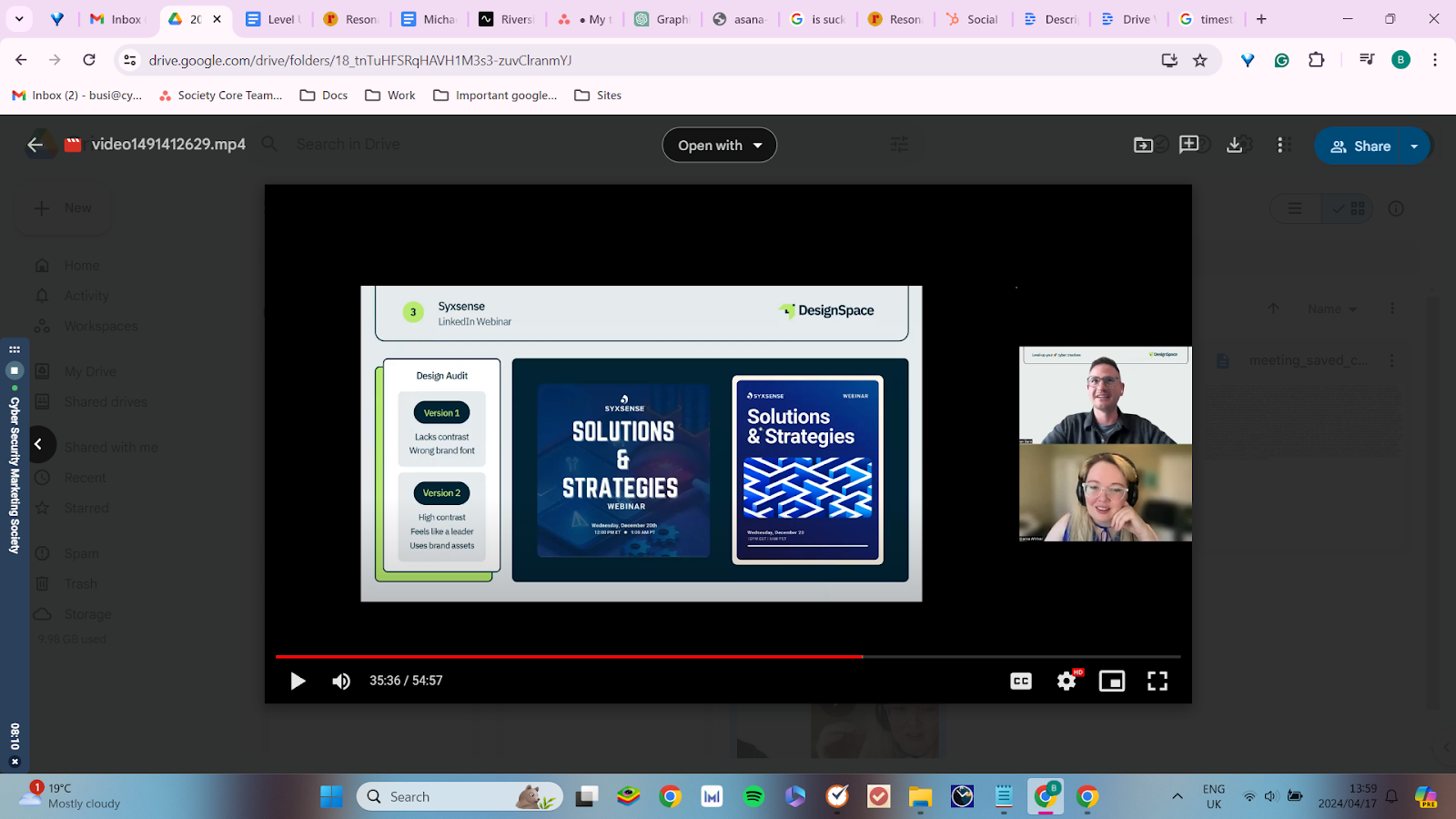
Task: Open the clock and calendar
Action: (1348, 796)
